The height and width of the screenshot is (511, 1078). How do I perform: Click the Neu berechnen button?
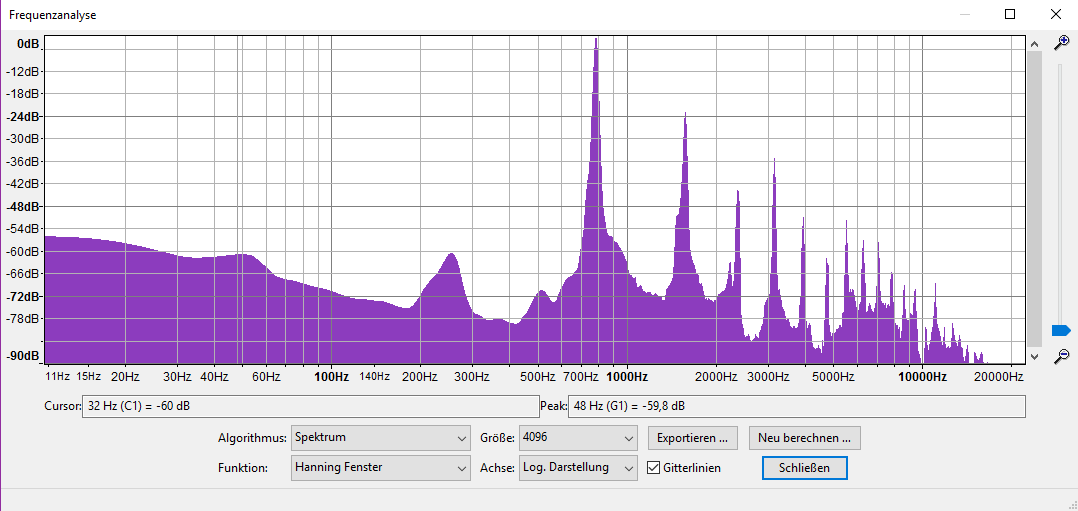click(x=804, y=437)
